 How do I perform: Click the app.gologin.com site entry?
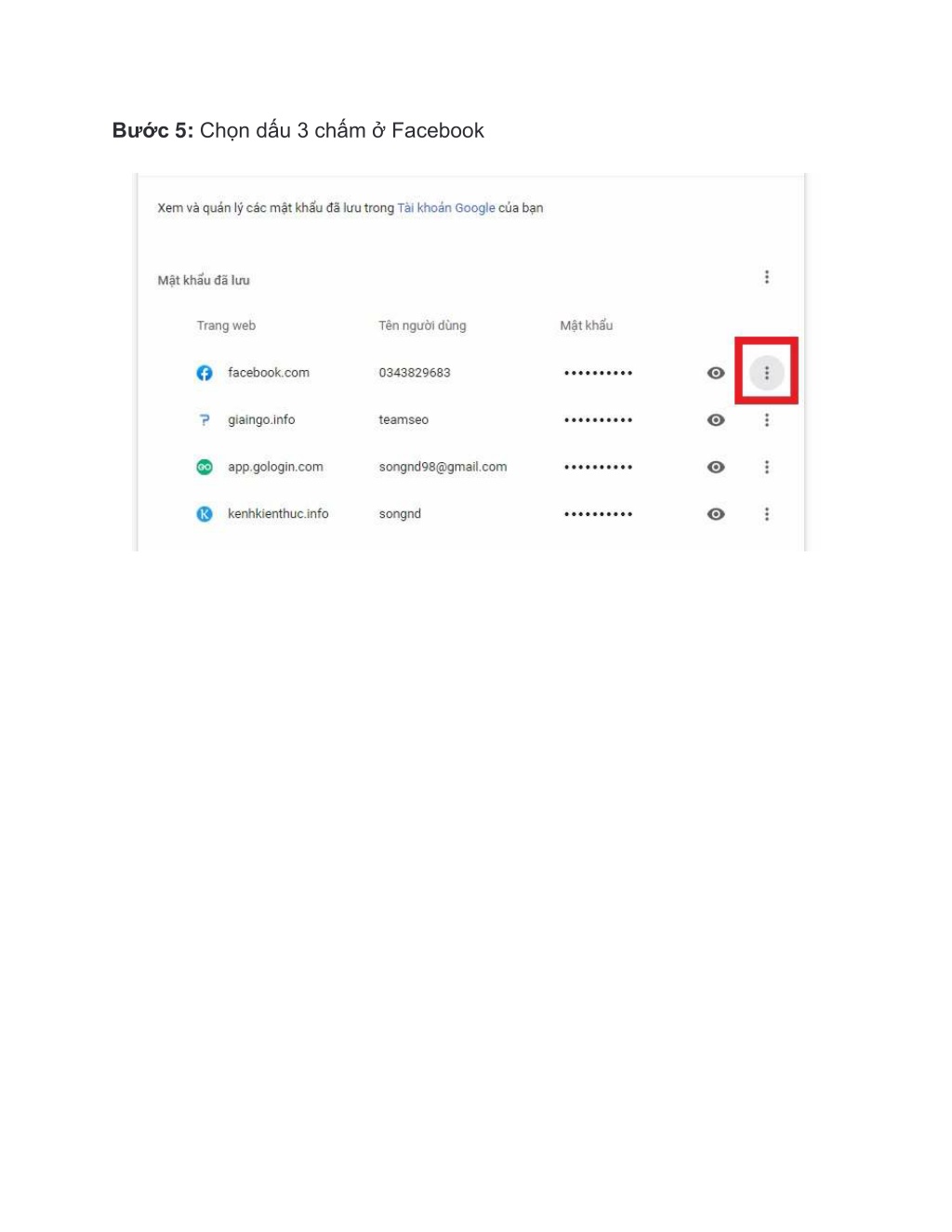tap(275, 467)
